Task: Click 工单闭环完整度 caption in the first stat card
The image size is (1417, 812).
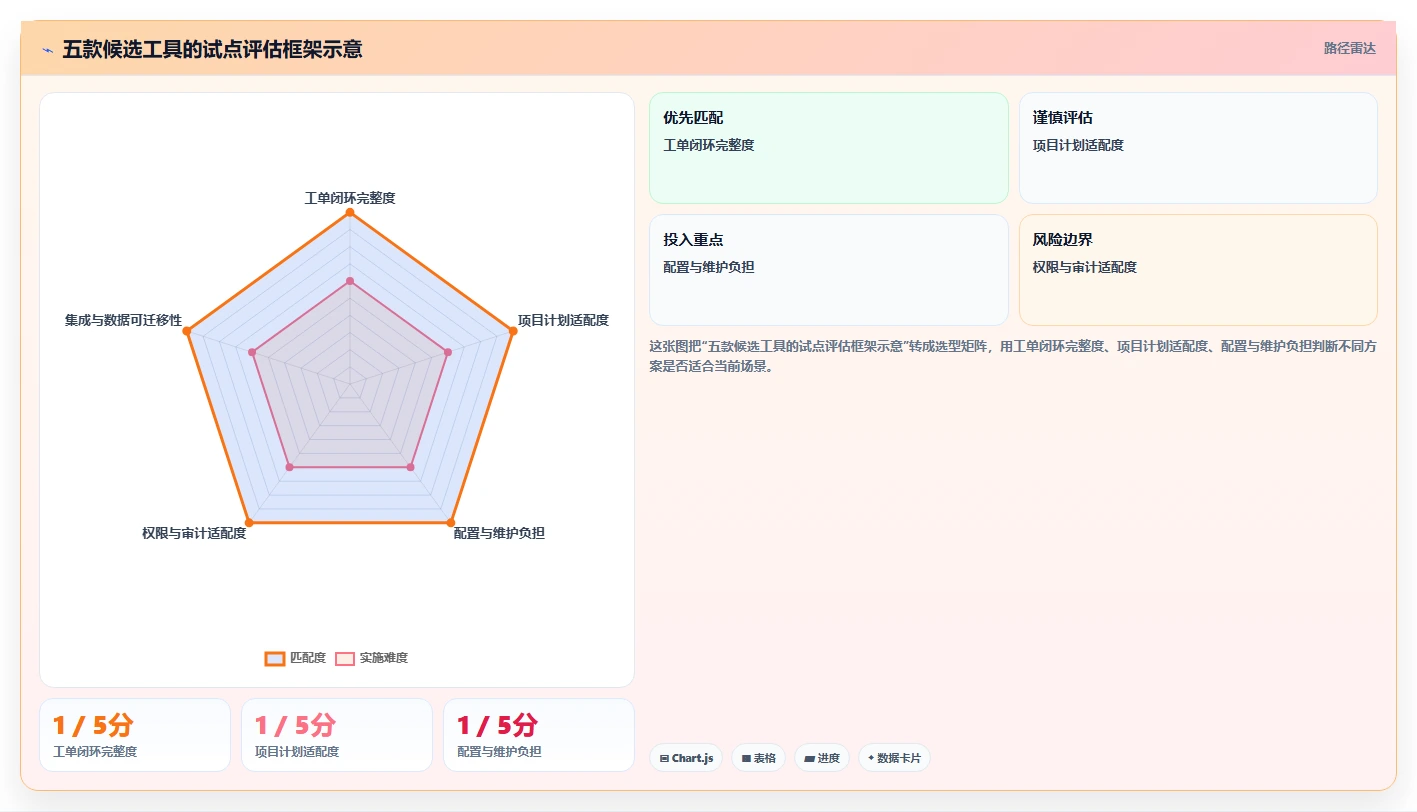Action: tap(95, 752)
